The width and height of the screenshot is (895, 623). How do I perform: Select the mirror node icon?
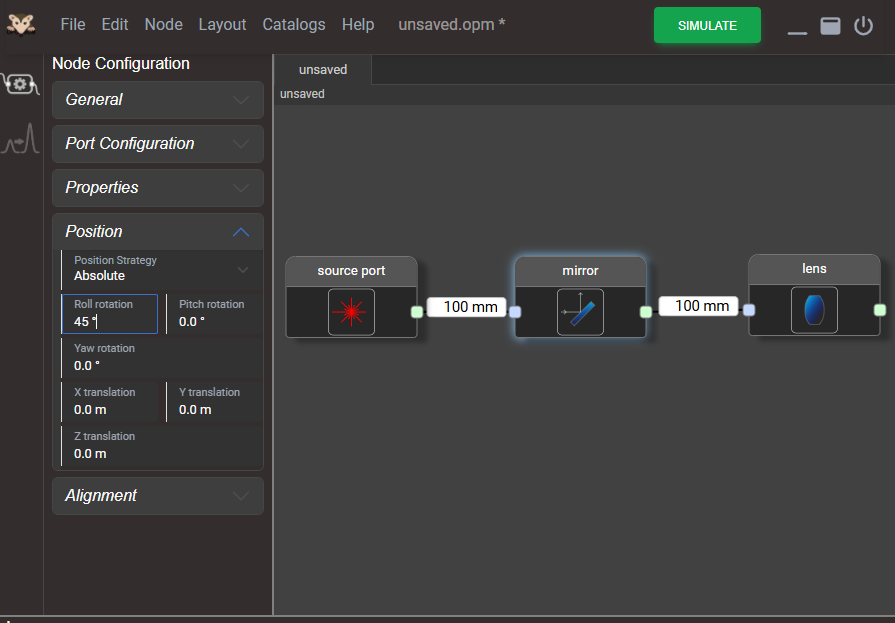[580, 312]
